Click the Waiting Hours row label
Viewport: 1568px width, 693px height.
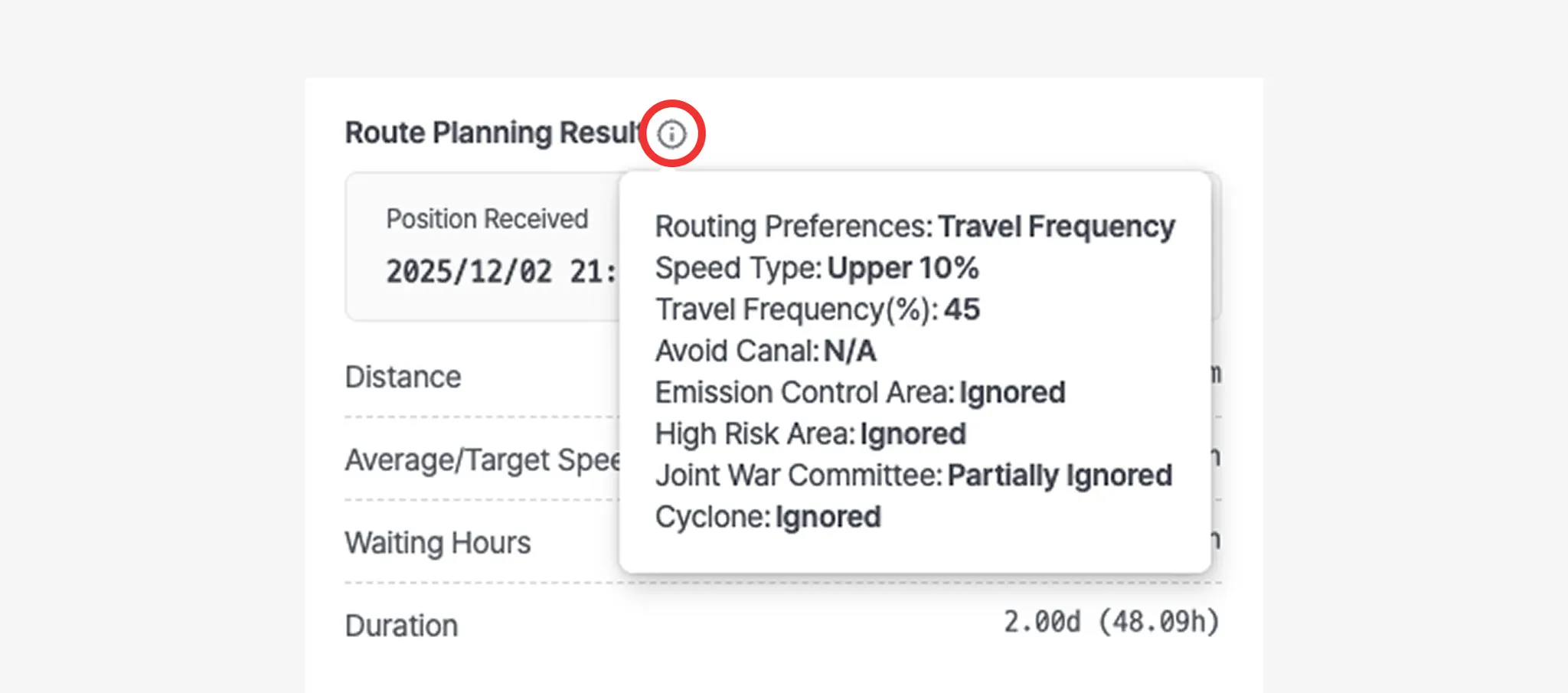[x=437, y=543]
